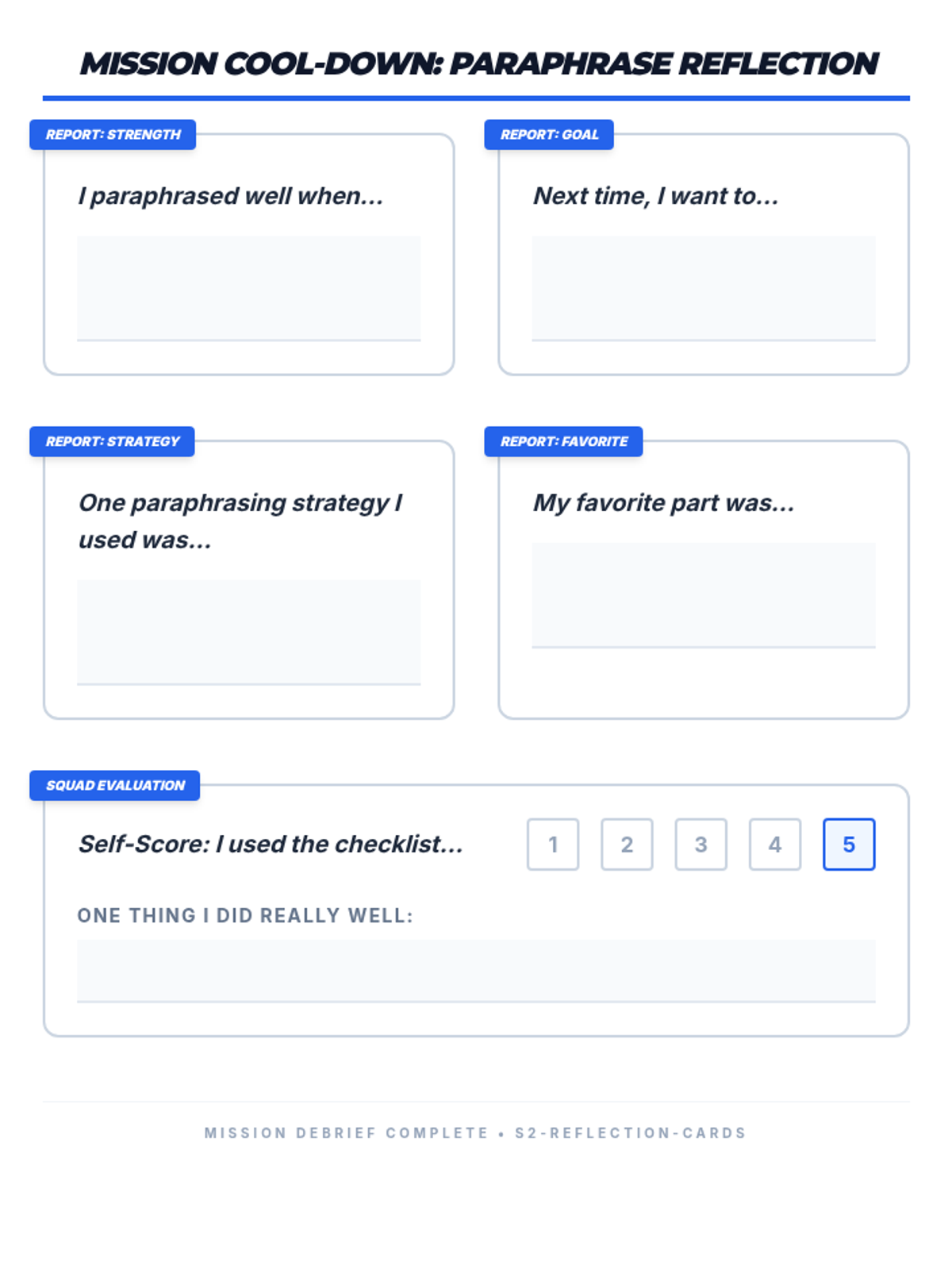The image size is (952, 1270).
Task: Select self-score box 3
Action: (701, 845)
